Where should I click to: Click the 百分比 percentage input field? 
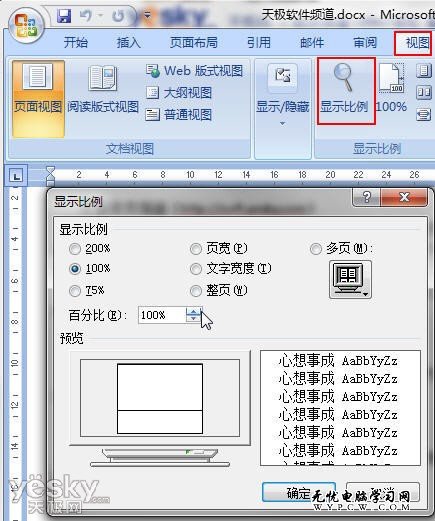(161, 315)
